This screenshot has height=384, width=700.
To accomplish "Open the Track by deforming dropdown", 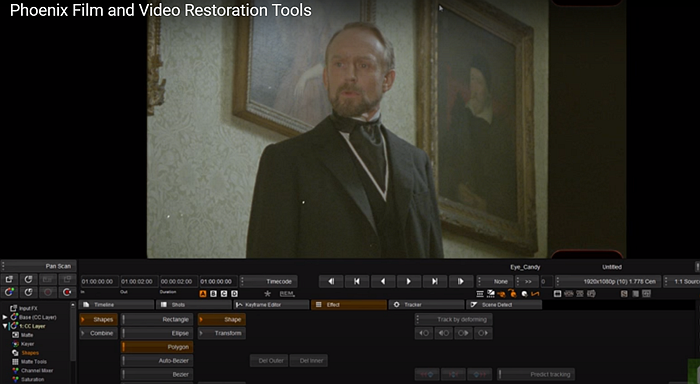I will (454, 319).
